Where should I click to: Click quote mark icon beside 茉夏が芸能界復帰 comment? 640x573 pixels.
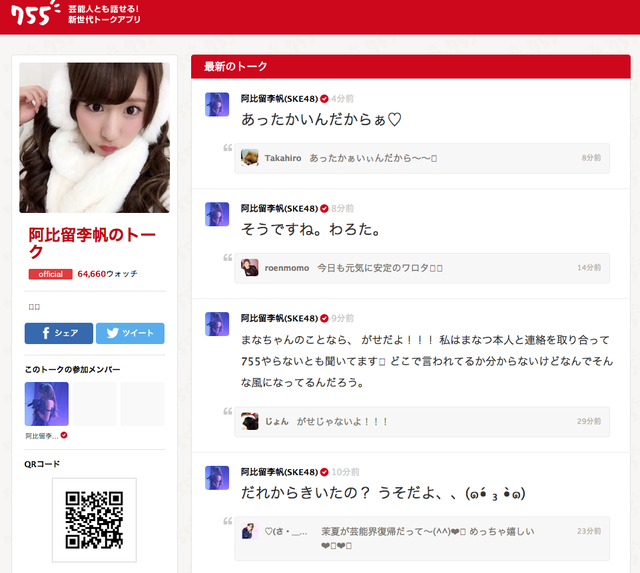227,521
